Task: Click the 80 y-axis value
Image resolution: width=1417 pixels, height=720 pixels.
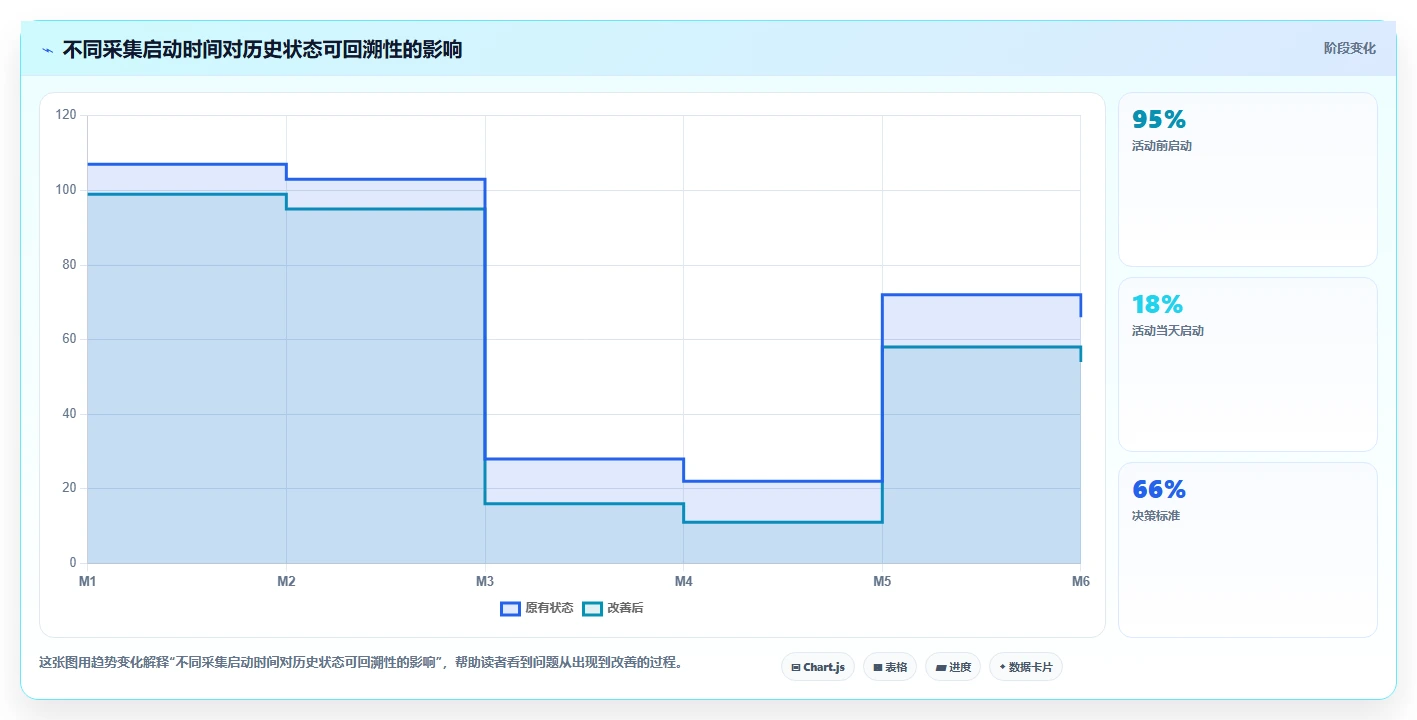Action: click(x=69, y=265)
